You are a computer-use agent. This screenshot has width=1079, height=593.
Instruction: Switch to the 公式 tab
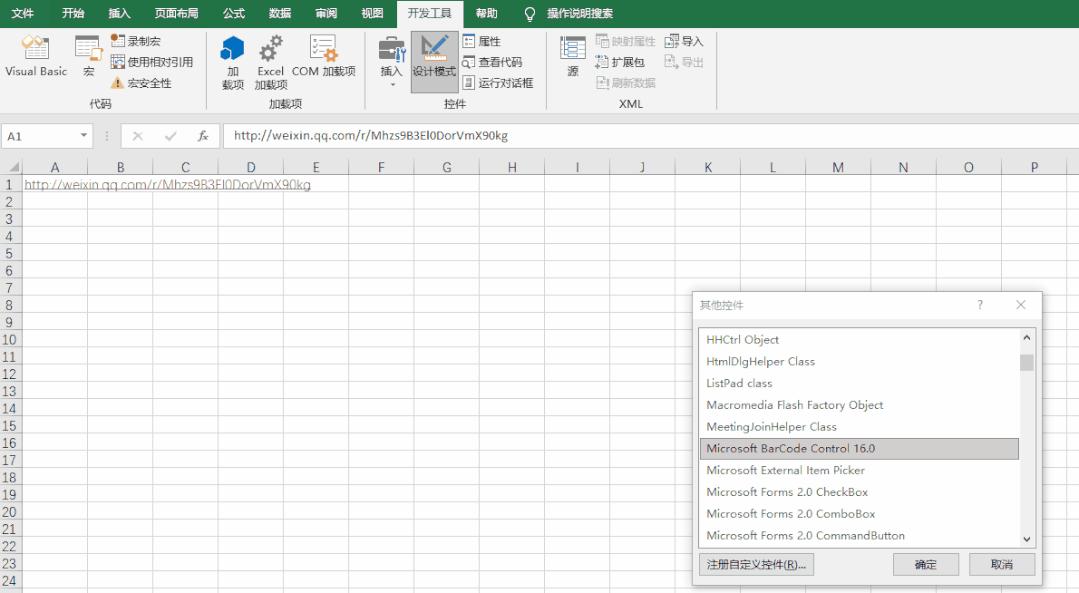coord(234,13)
